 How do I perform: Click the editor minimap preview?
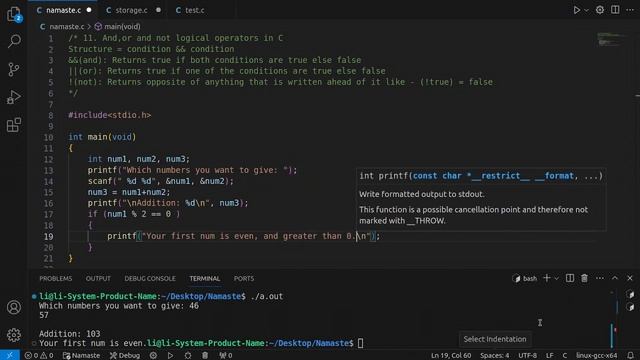point(611,40)
